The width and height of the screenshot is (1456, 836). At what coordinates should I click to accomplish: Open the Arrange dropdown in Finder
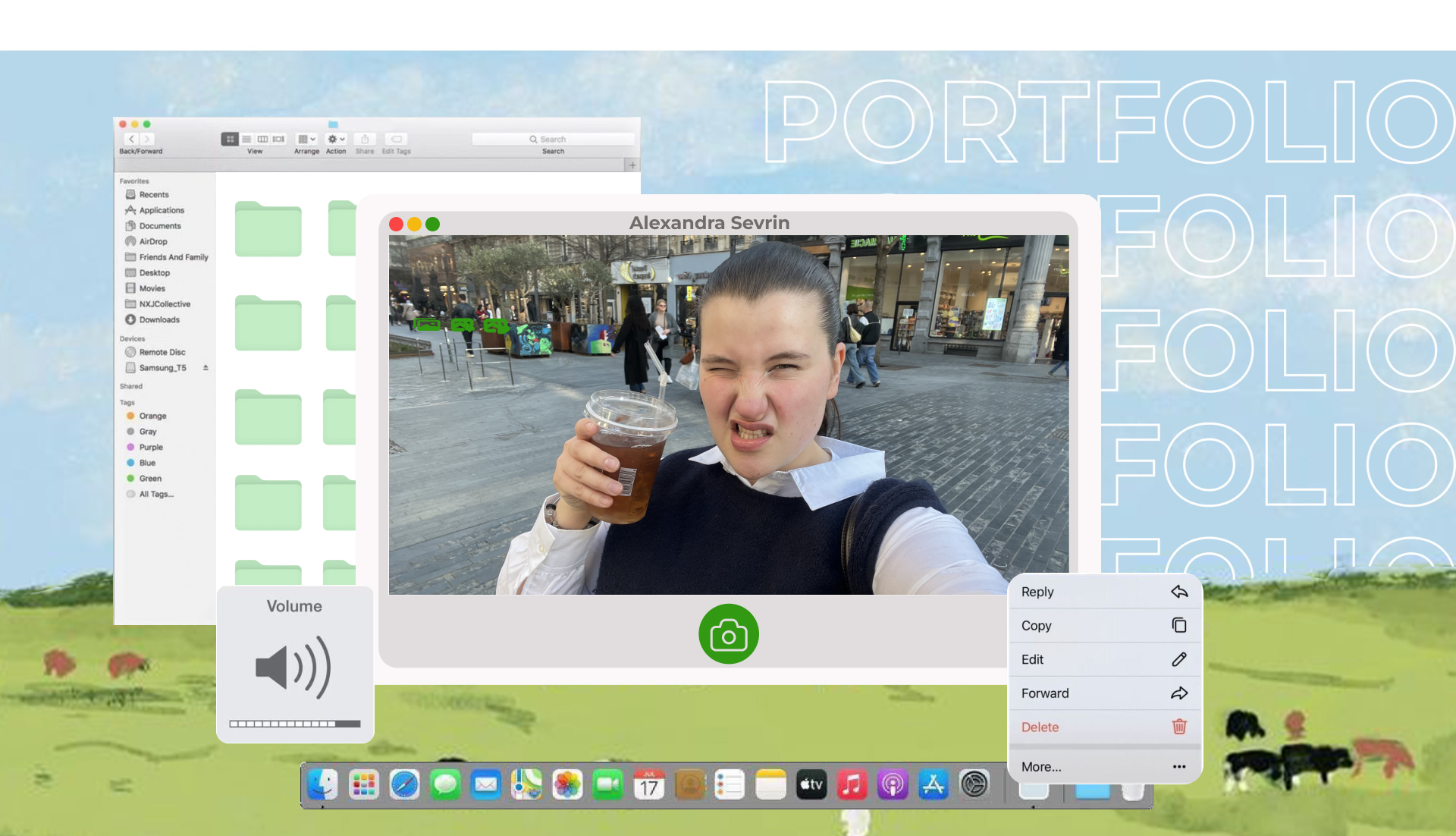[306, 139]
